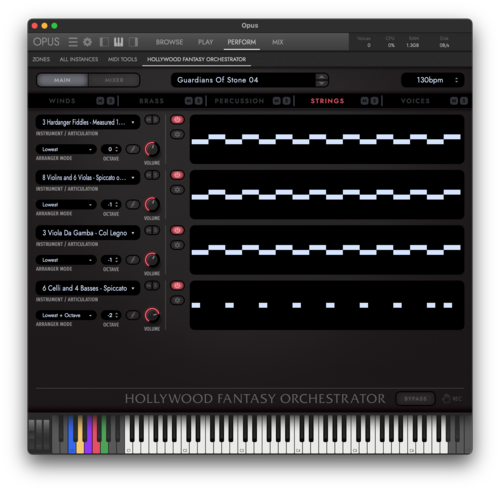Open the 8 Violins and 6 Violas instrument dropdown
Screen dimensions: 500x491
[88, 178]
